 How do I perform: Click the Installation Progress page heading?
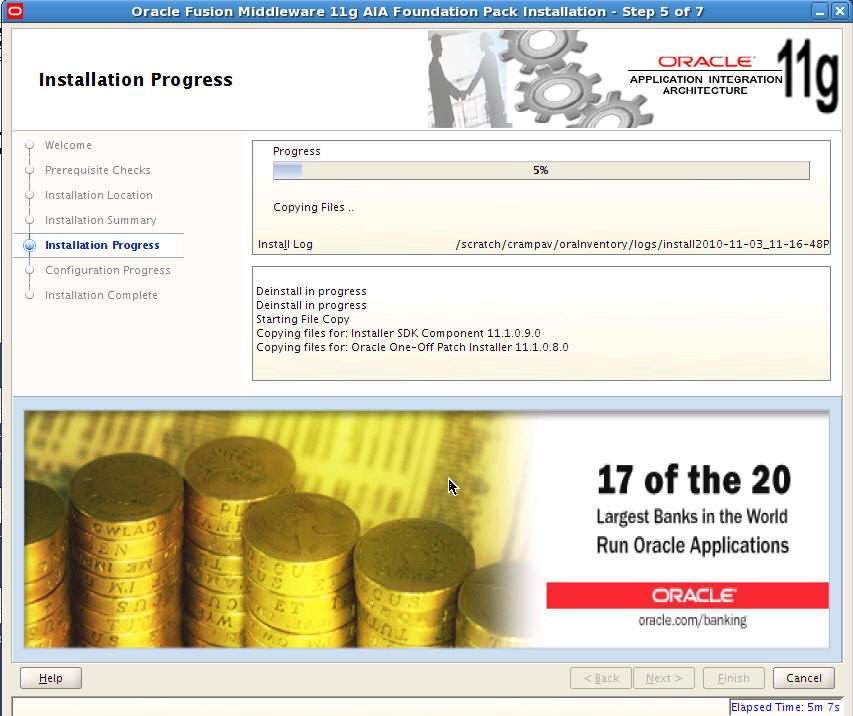click(135, 80)
